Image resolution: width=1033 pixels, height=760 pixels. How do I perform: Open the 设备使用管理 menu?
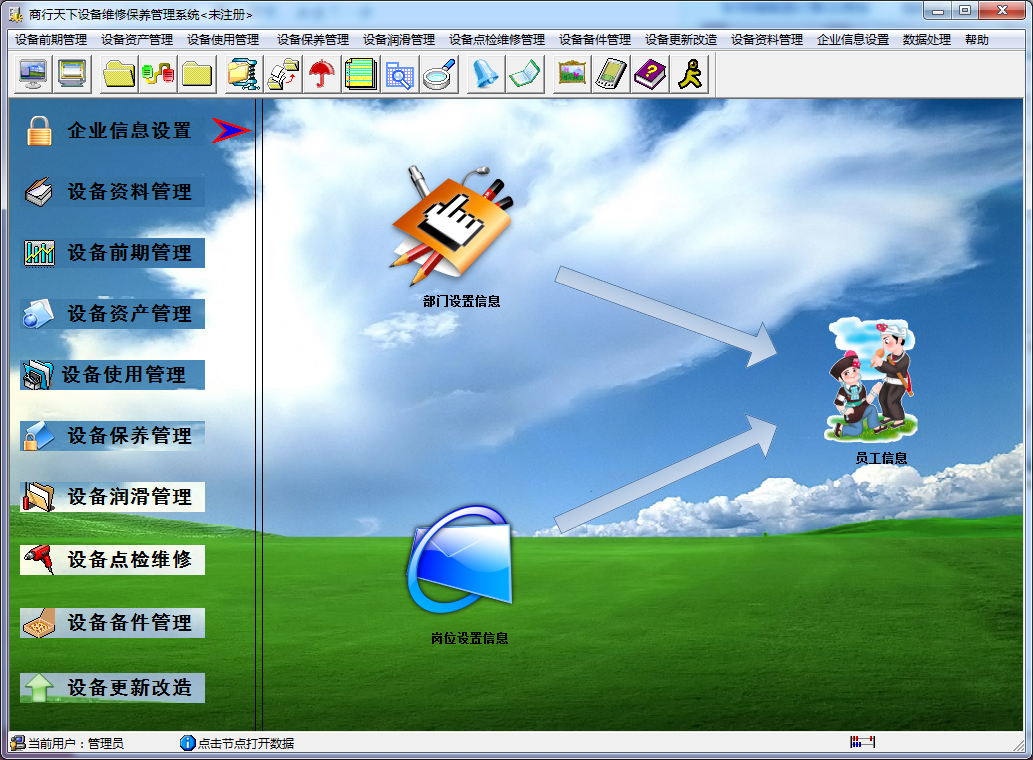223,40
